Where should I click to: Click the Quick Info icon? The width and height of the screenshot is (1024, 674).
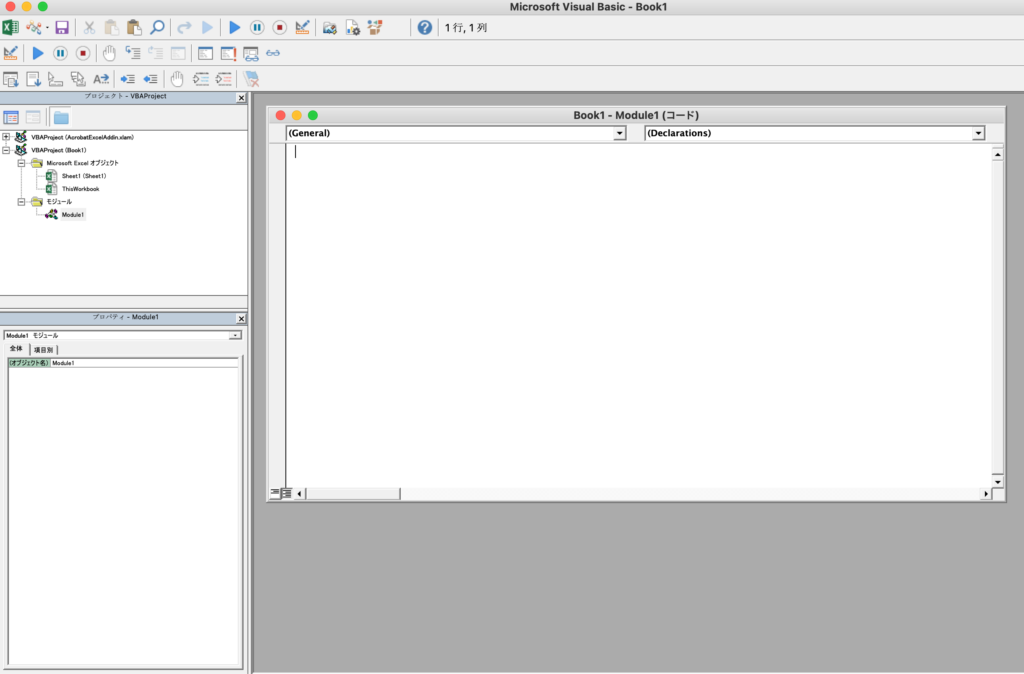point(56,79)
